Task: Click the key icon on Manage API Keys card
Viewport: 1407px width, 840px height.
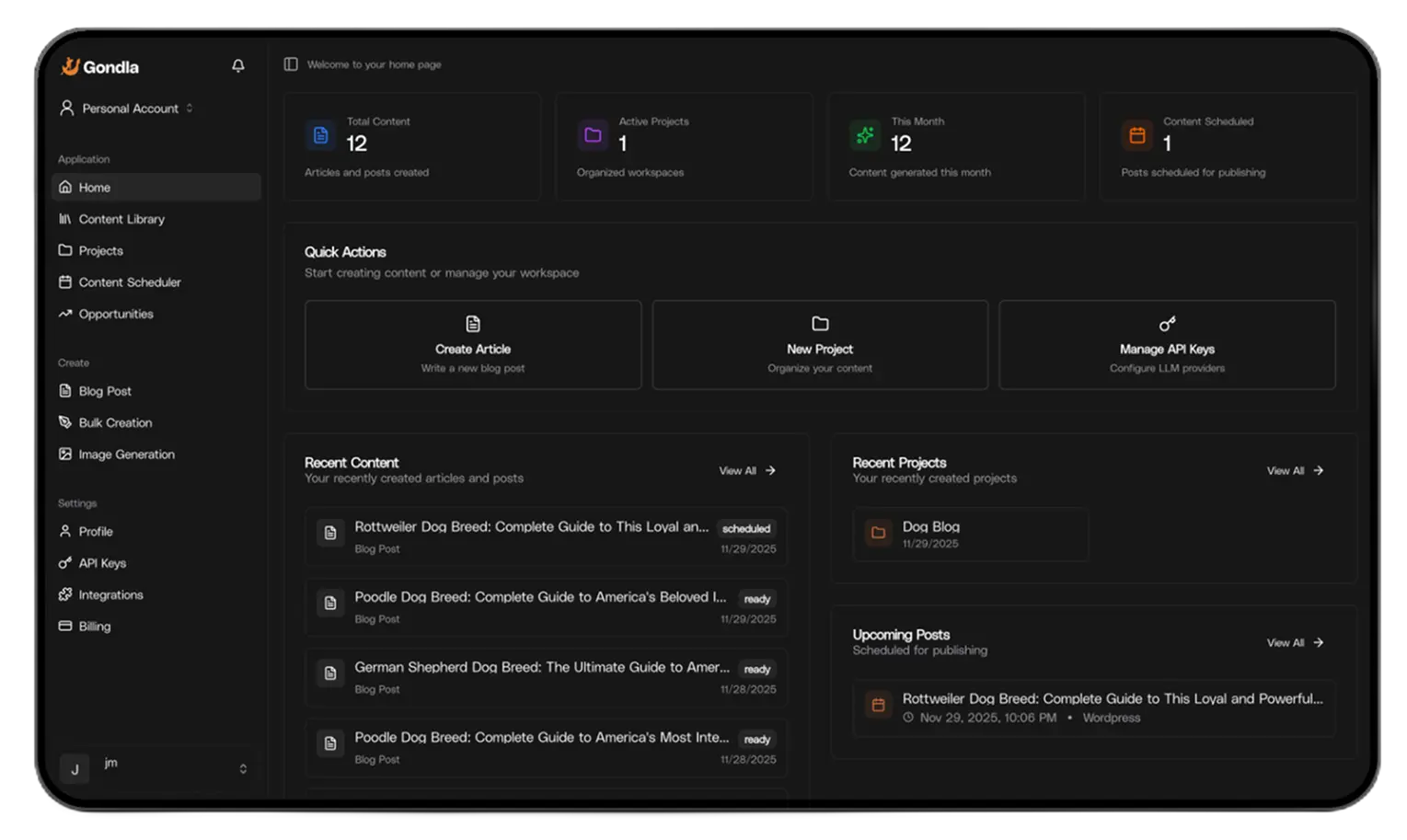Action: tap(1167, 323)
